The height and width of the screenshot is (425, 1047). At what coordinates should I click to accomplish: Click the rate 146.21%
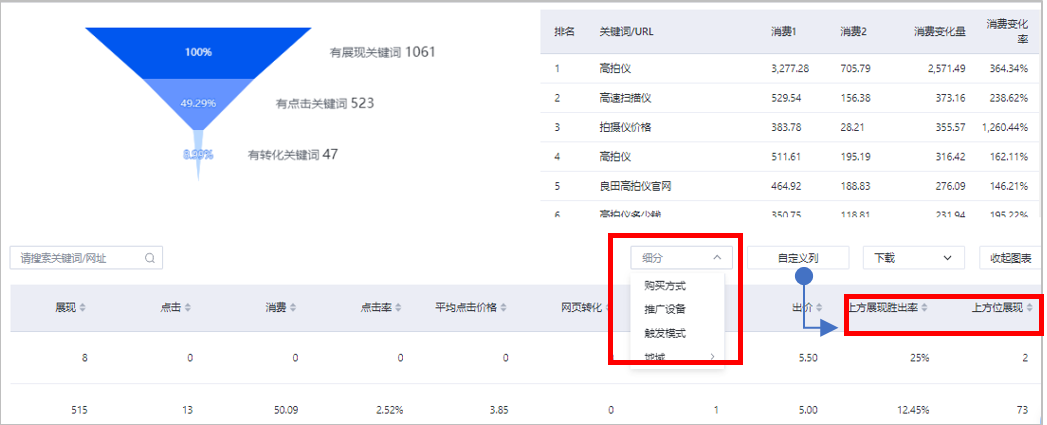click(1010, 186)
